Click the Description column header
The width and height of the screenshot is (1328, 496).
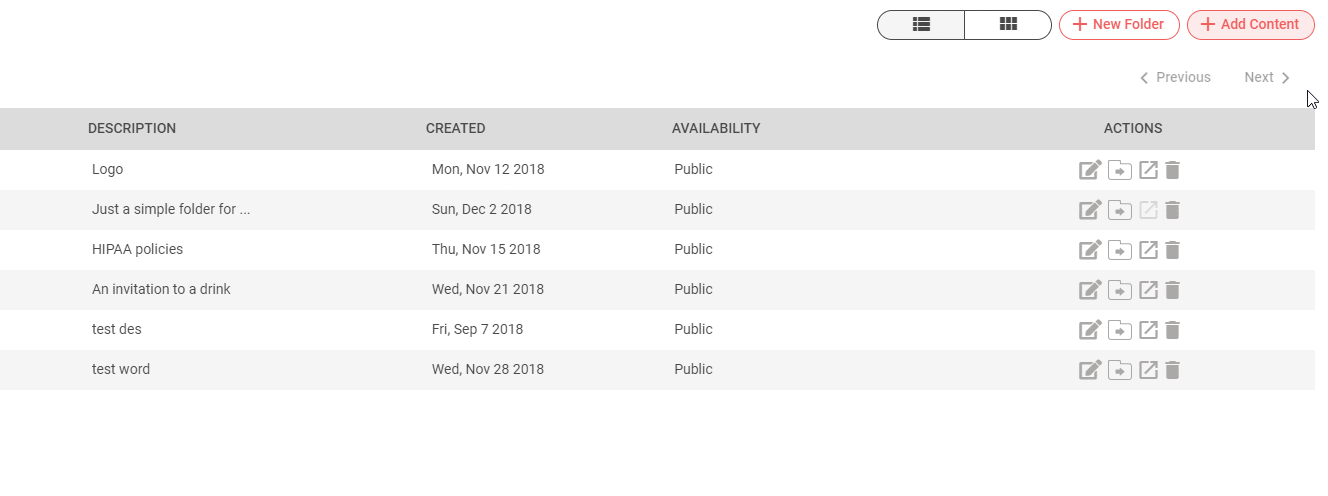132,128
